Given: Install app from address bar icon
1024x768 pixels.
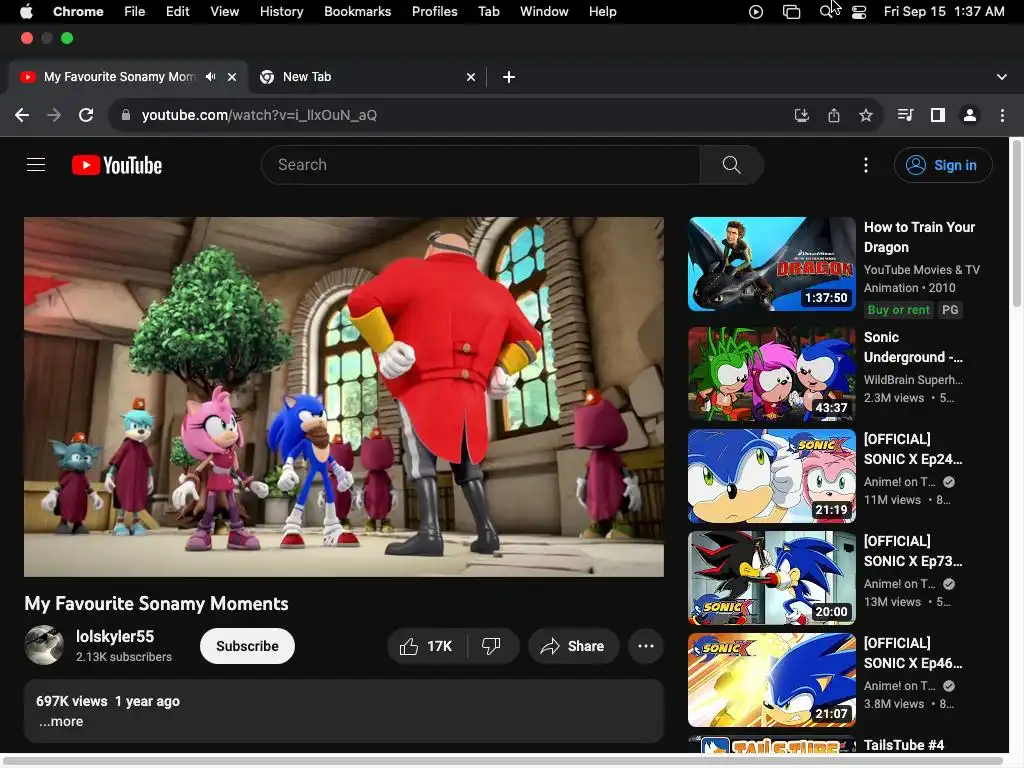Looking at the screenshot, I should [x=801, y=116].
